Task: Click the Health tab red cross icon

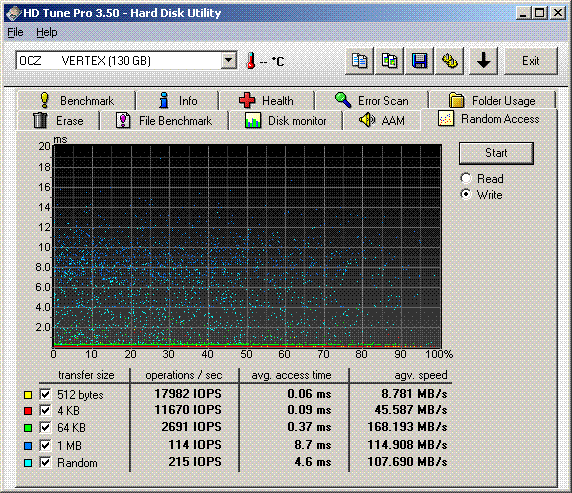Action: (x=247, y=100)
